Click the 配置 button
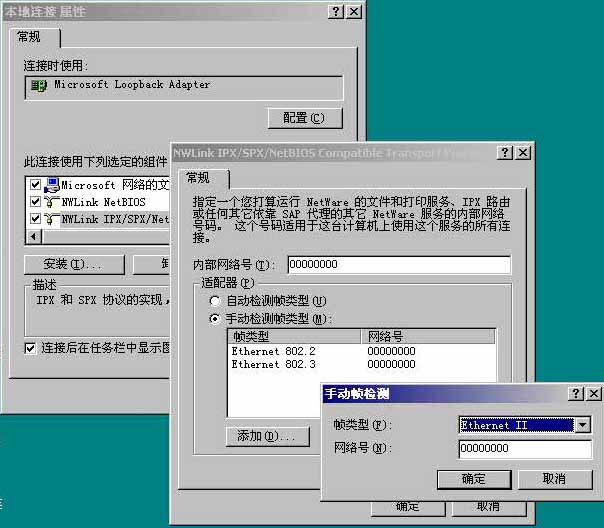 click(x=304, y=118)
